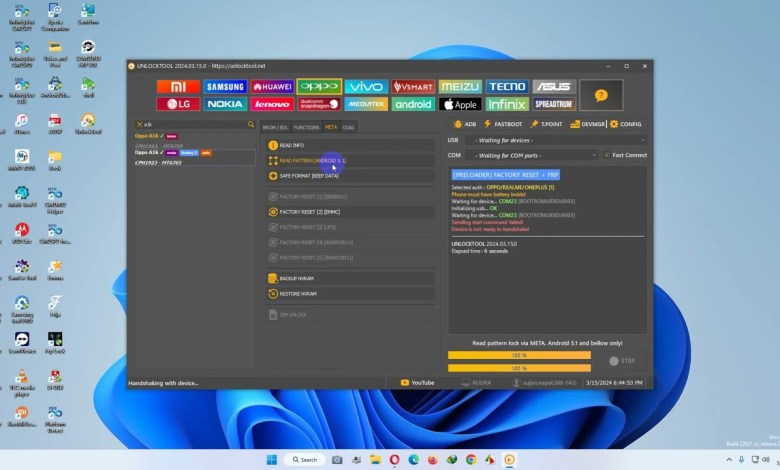
Task: Select the Spreadtrum brand tile
Action: pyautogui.click(x=554, y=104)
